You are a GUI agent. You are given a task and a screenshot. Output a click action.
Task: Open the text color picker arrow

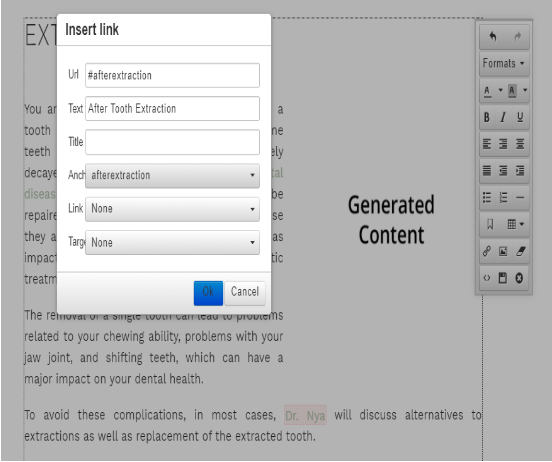click(500, 90)
